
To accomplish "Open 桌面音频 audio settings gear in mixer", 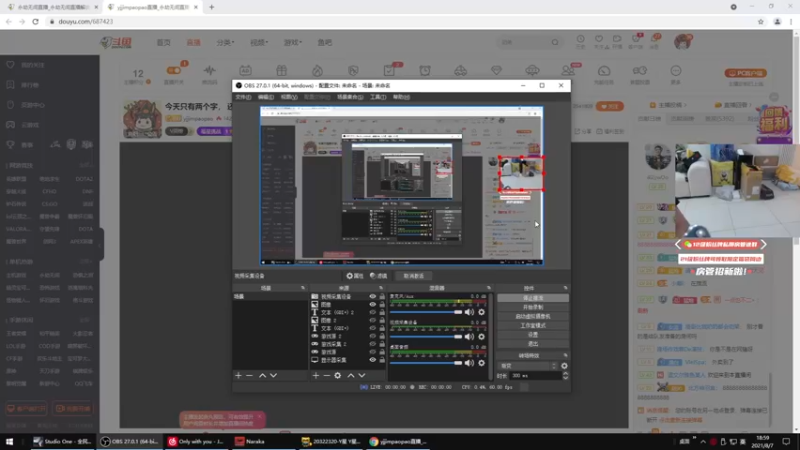I will pos(481,363).
